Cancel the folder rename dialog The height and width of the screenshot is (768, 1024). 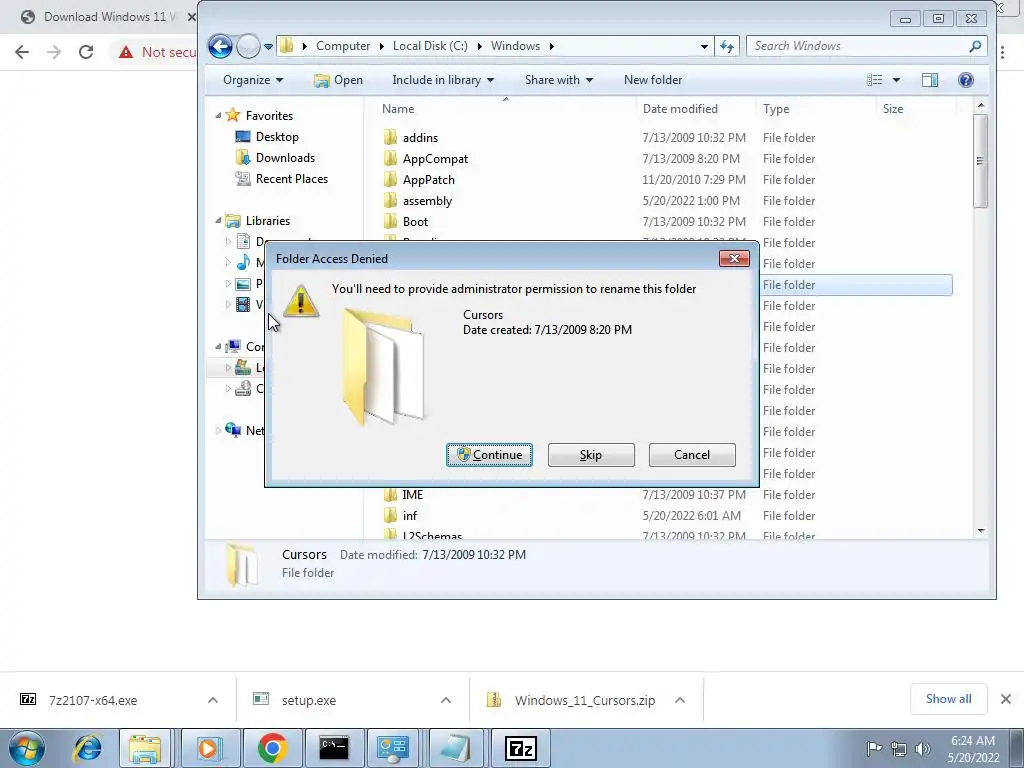(692, 455)
